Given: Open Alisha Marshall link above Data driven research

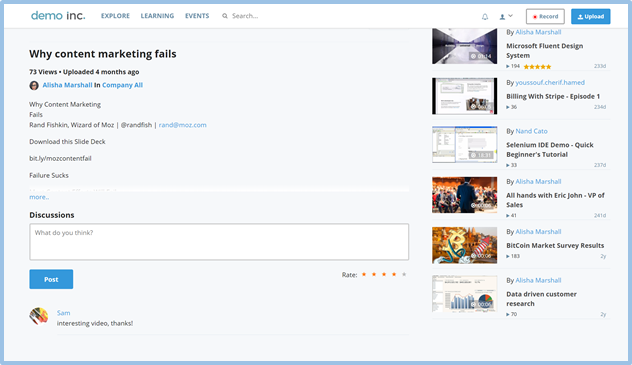Looking at the screenshot, I should tap(538, 280).
